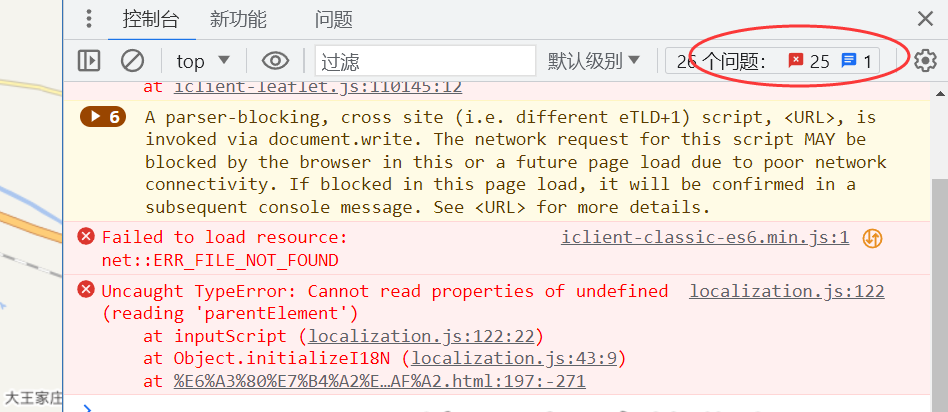Viewport: 948px width, 412px height.
Task: Clear console with the ban icon
Action: [132, 60]
